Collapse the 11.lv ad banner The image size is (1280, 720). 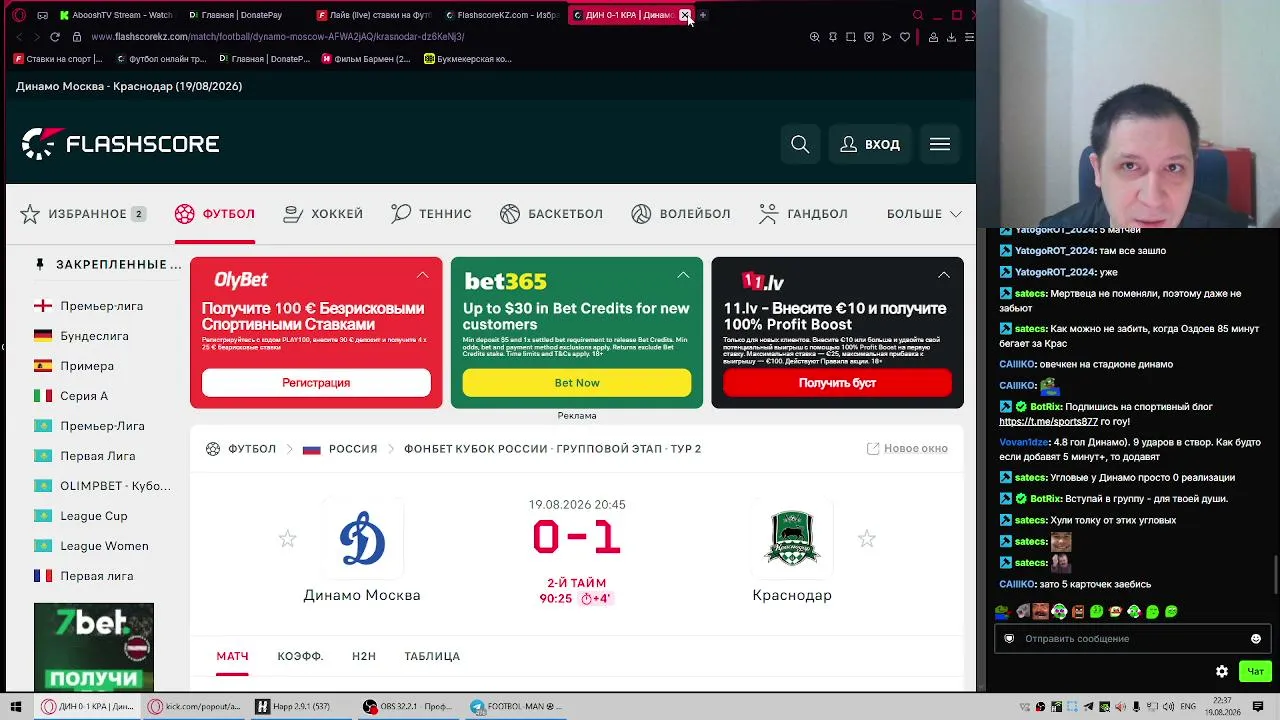(944, 275)
